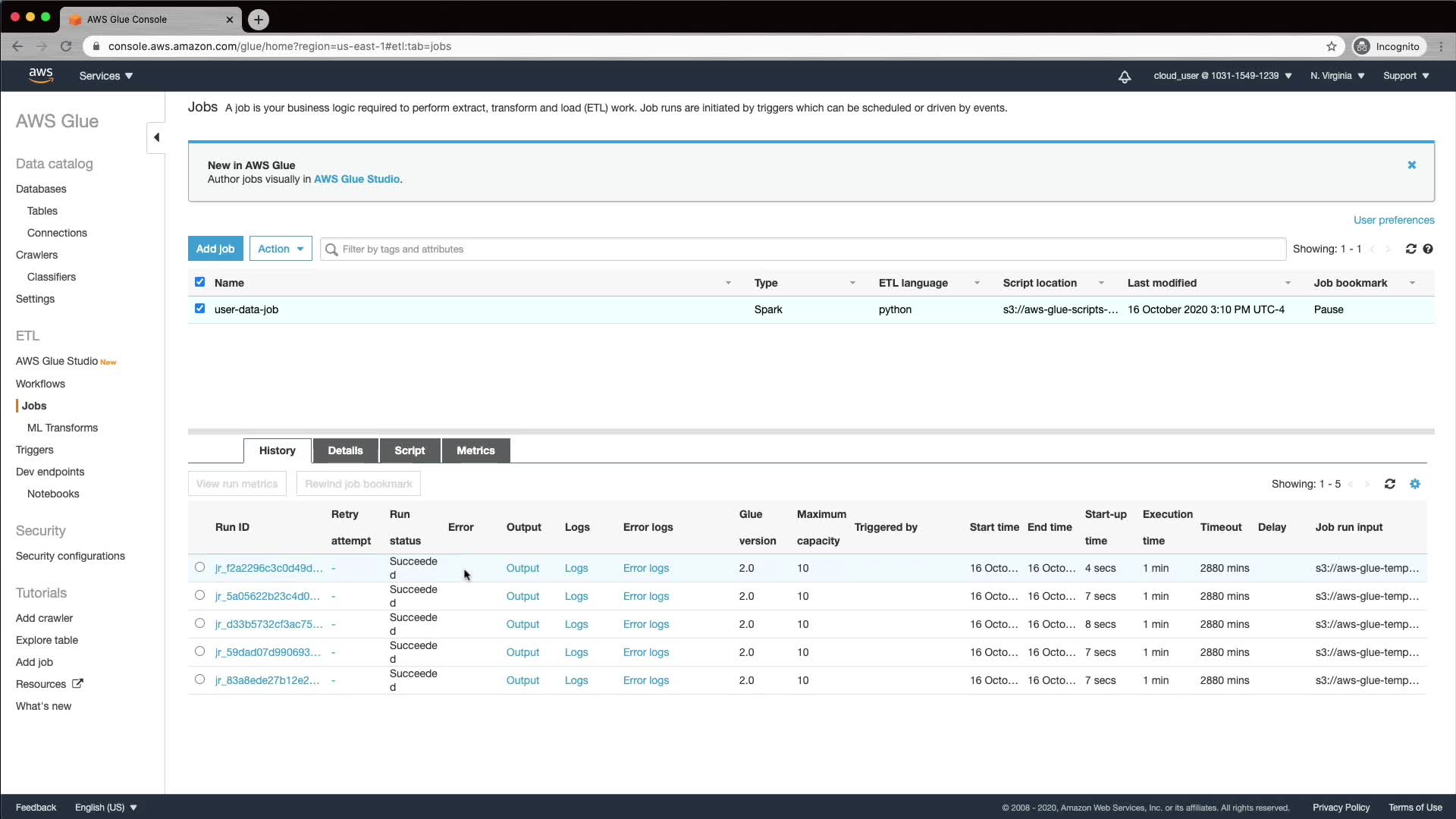Click the Add job button
Viewport: 1456px width, 819px height.
(x=215, y=249)
